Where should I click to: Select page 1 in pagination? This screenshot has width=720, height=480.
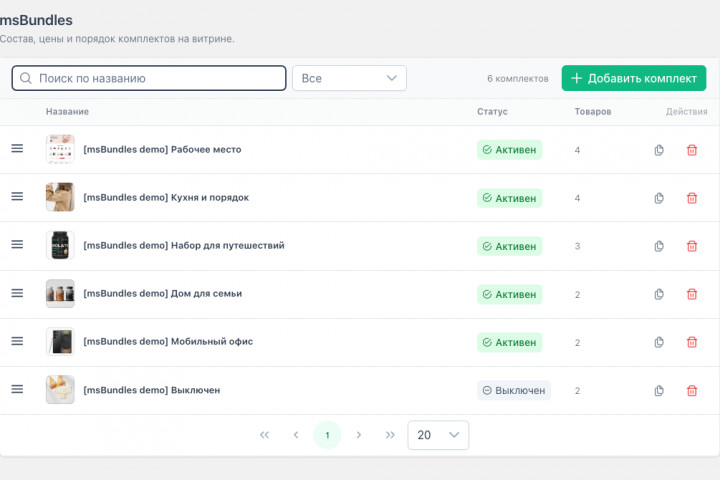click(327, 435)
